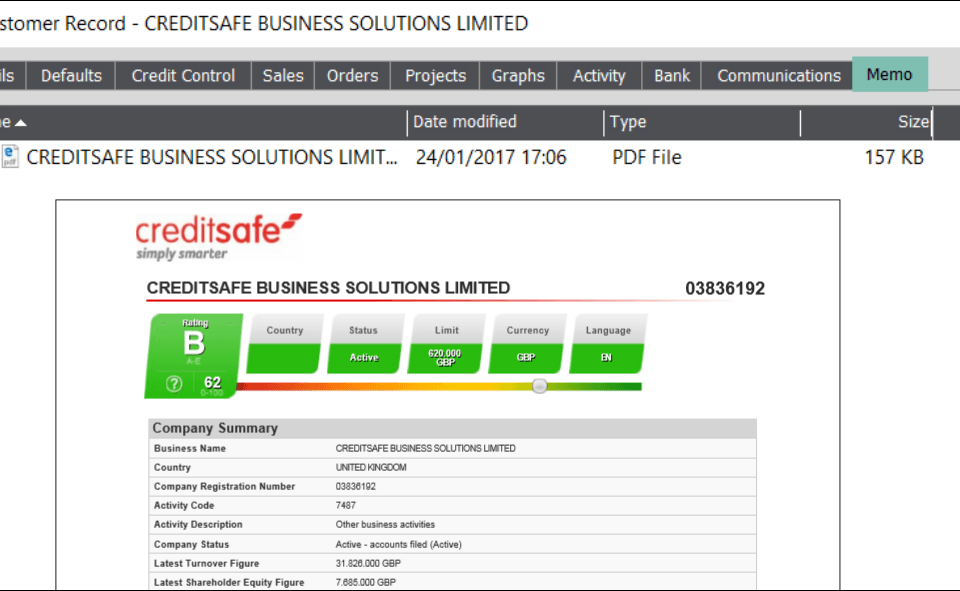The width and height of the screenshot is (960, 591).
Task: Click the Memo tab
Action: 890,74
